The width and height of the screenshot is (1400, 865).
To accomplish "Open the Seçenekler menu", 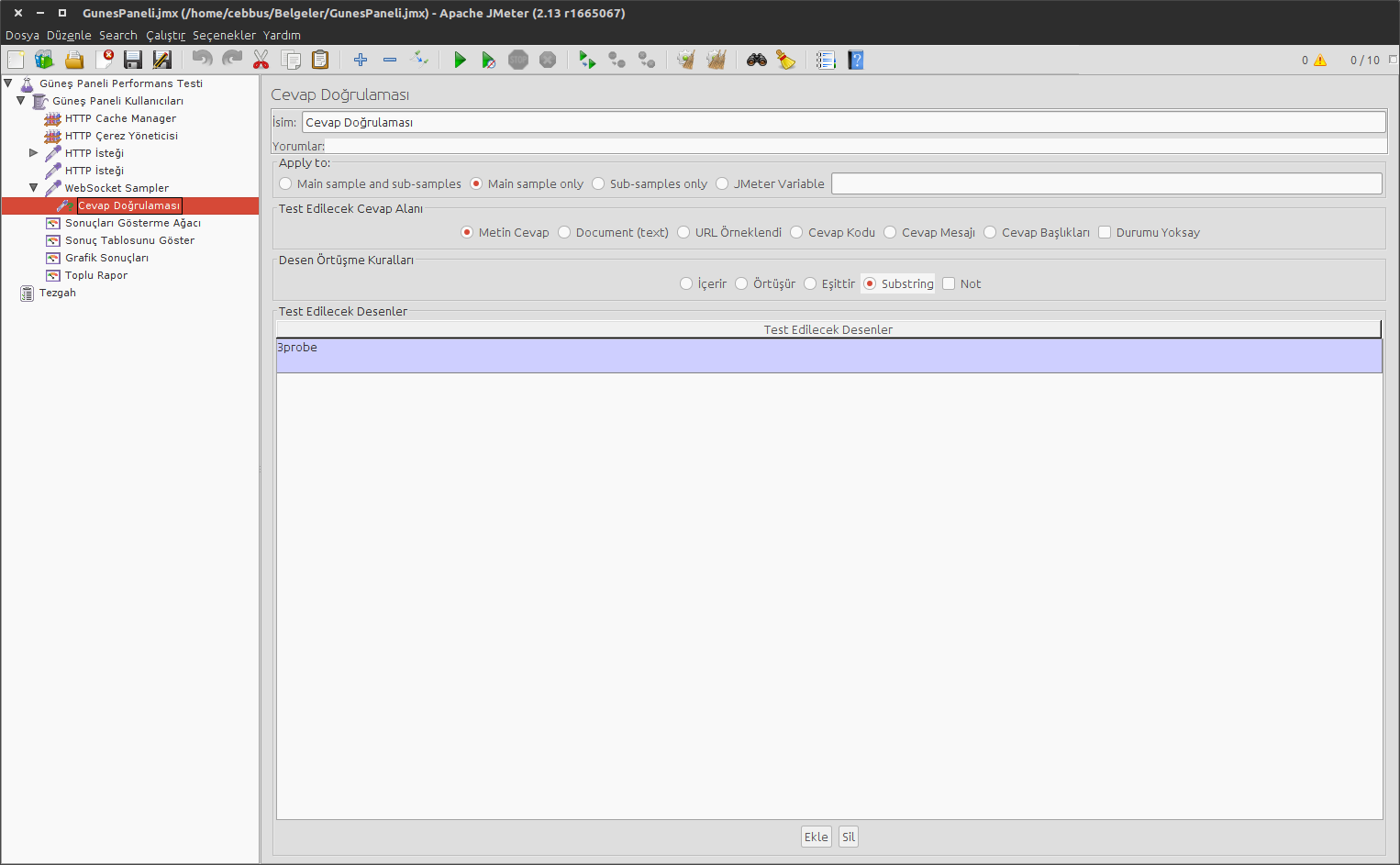I will 224,36.
